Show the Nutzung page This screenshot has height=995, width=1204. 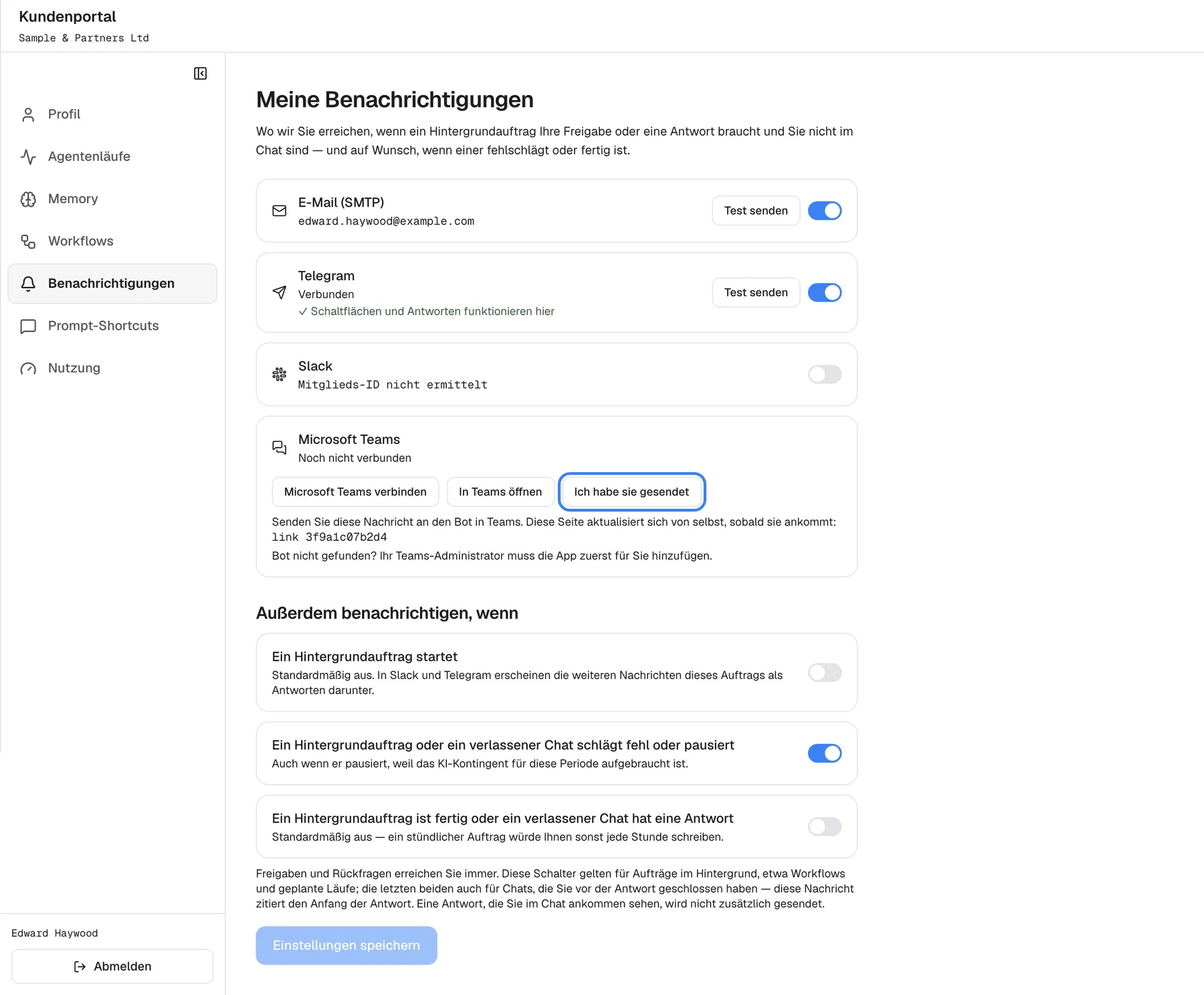pyautogui.click(x=112, y=368)
